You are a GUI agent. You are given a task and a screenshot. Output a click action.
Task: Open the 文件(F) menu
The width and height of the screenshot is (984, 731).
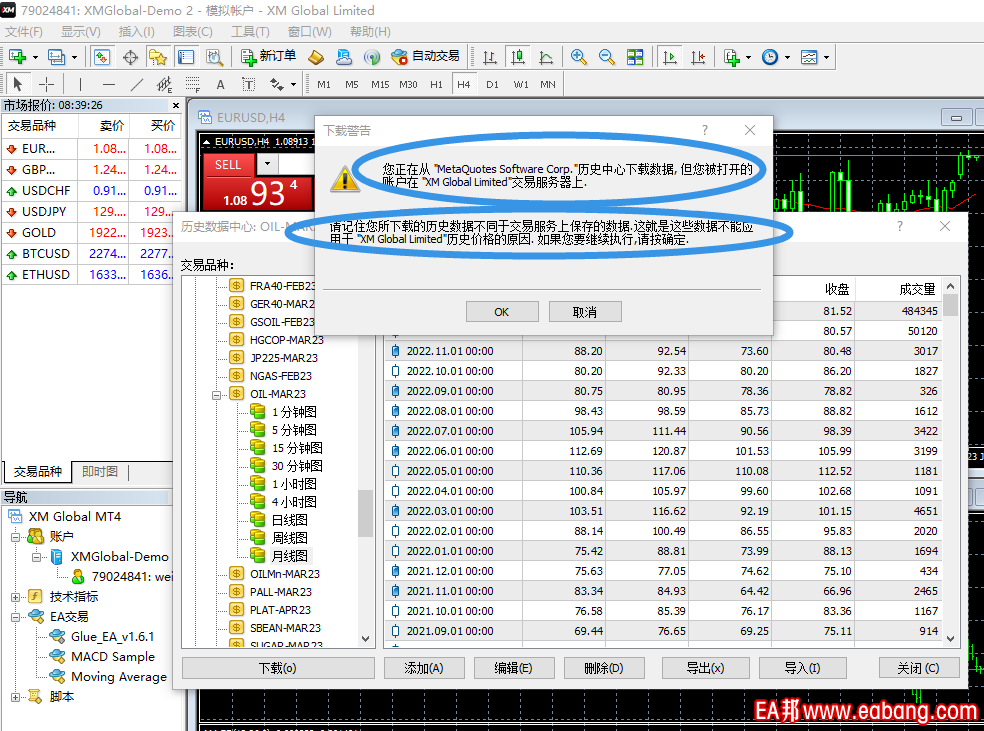24,31
